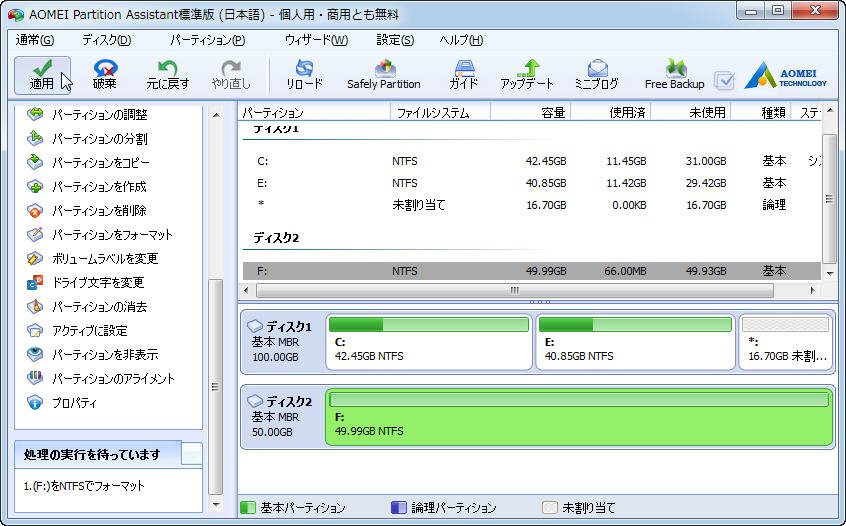Click the 破棄 (Discard) toolbar icon
The image size is (846, 526).
[105, 75]
